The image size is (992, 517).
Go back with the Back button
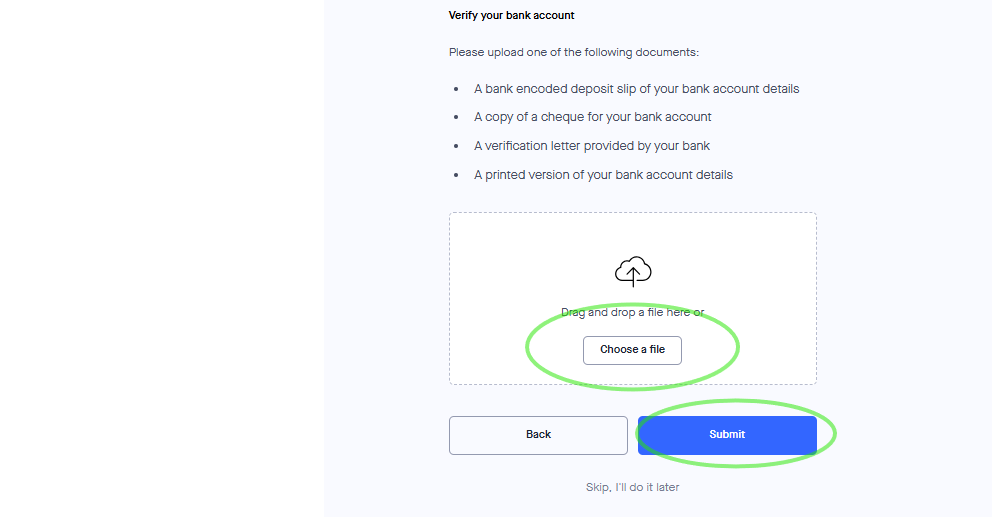coord(538,435)
